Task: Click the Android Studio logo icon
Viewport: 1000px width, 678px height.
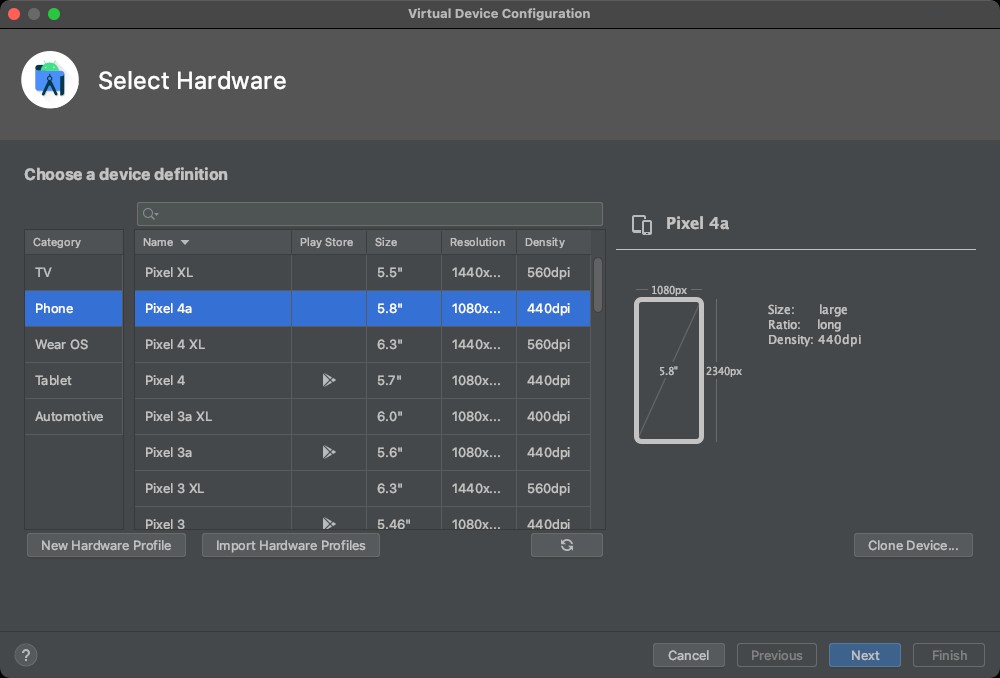Action: [50, 80]
